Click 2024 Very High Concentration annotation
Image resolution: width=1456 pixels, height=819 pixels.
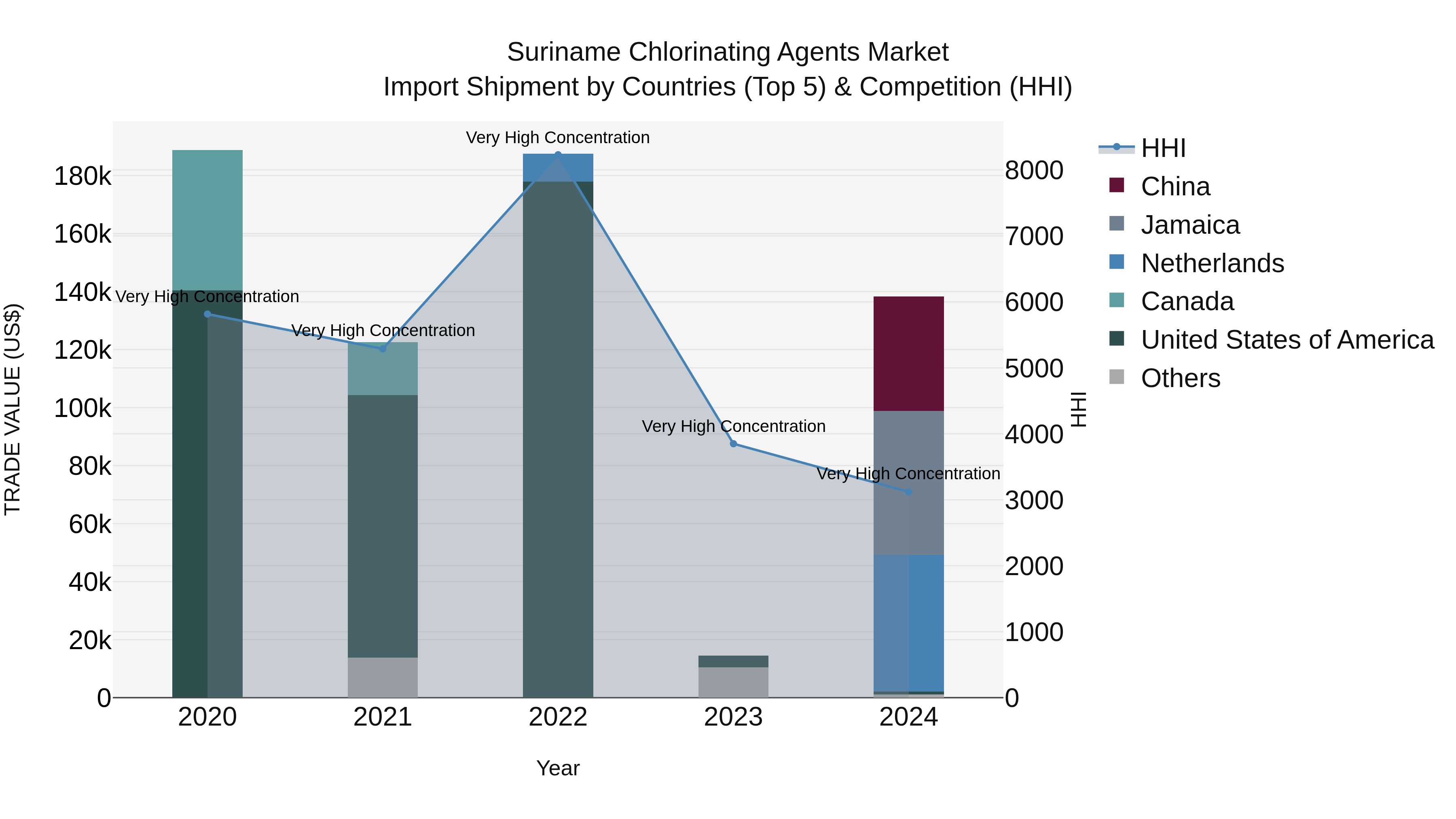pyautogui.click(x=909, y=474)
